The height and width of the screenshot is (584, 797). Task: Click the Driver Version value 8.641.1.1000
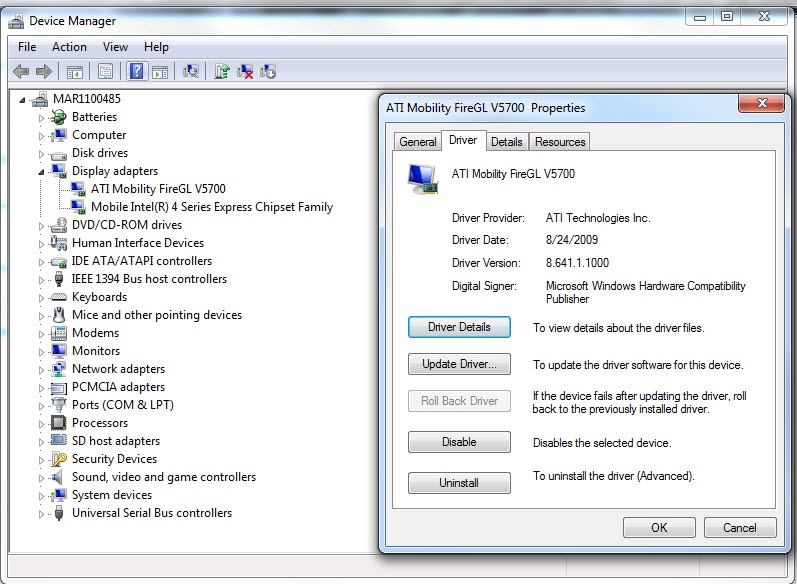577,263
